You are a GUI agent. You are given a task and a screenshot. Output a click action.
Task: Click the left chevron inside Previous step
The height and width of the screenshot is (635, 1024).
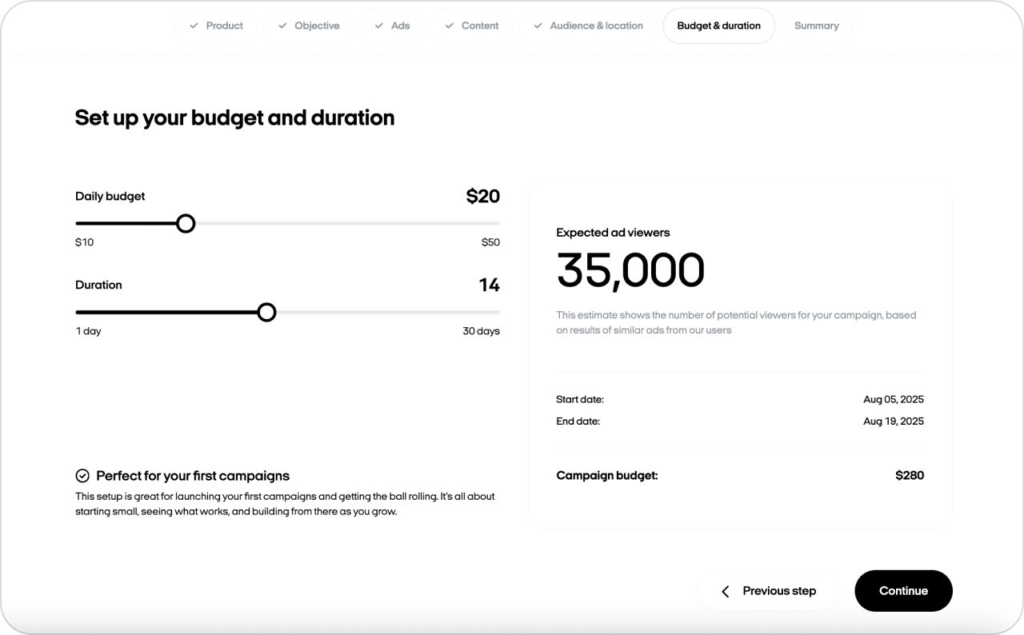tap(725, 591)
